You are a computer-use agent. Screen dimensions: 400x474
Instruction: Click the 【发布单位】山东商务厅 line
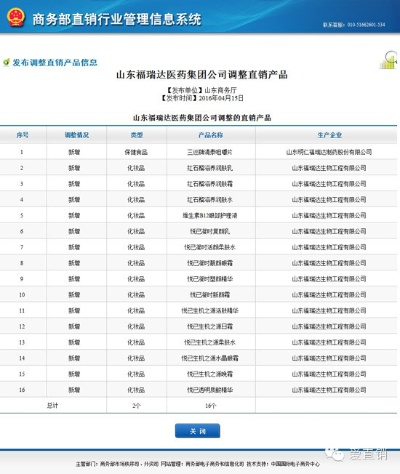pyautogui.click(x=202, y=90)
